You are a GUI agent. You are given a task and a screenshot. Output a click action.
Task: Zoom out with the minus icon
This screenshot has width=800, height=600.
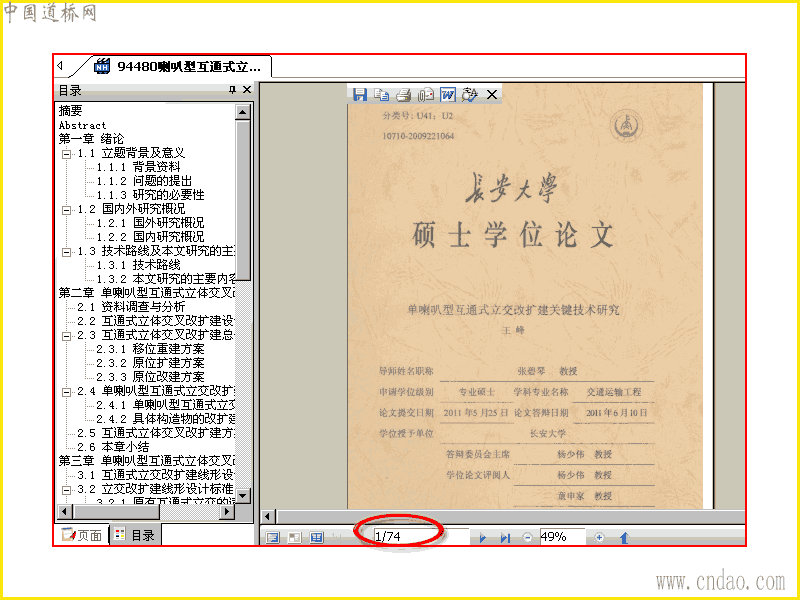coord(527,537)
